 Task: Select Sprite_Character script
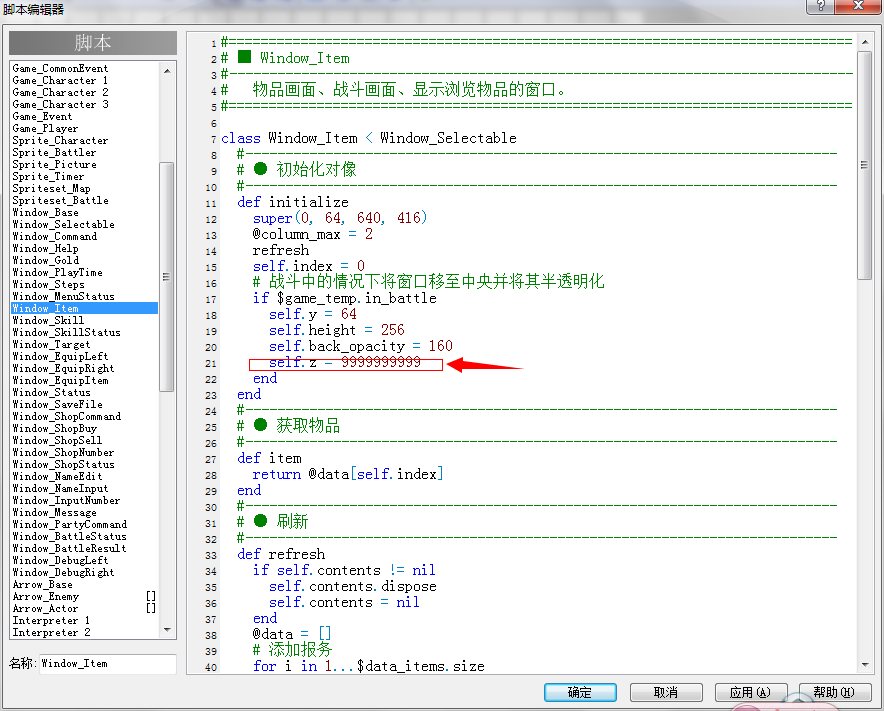[x=60, y=140]
